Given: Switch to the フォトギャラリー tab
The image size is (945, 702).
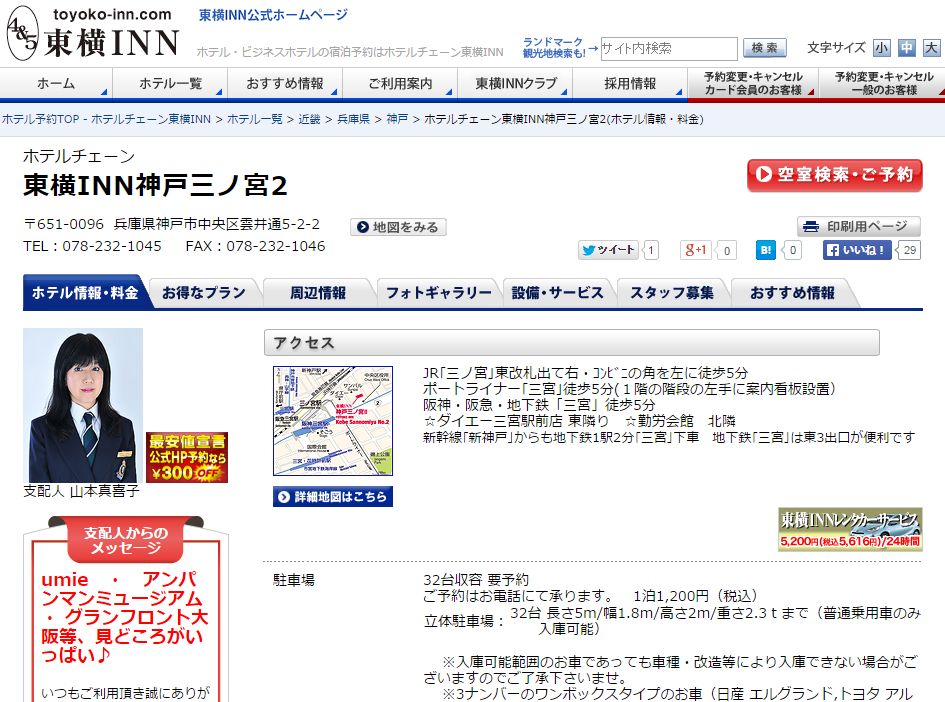Looking at the screenshot, I should tap(438, 293).
